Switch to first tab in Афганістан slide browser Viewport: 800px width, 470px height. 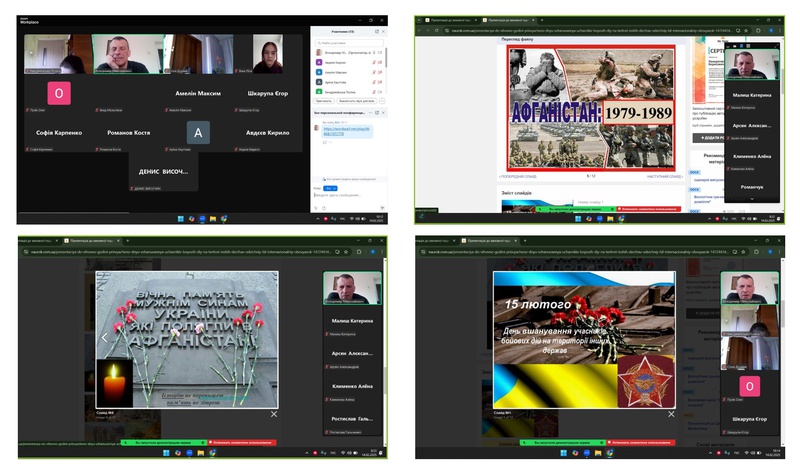450,20
